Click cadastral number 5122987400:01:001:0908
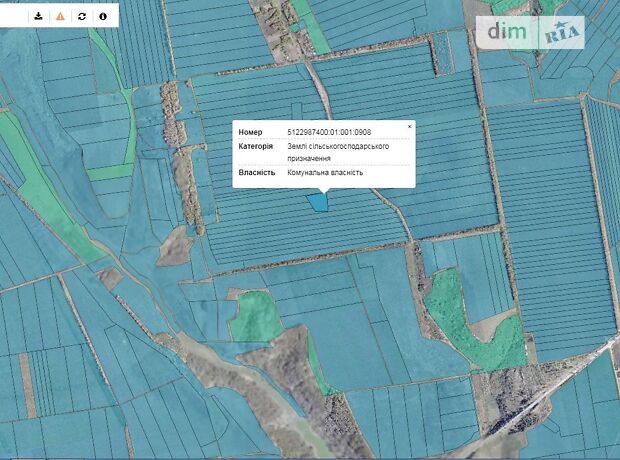This screenshot has height=460, width=620. 328,132
